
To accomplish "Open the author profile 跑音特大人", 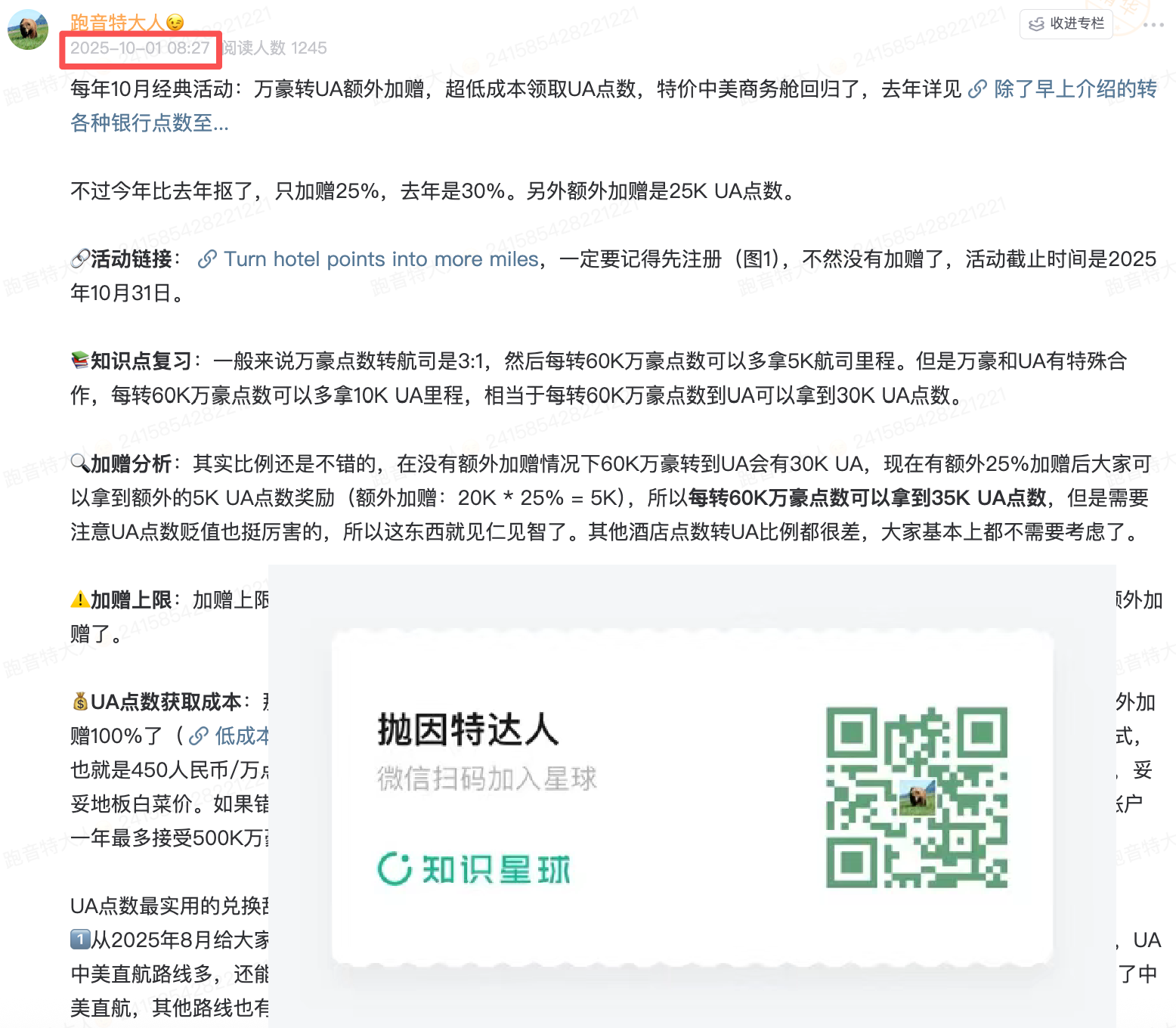I will tap(116, 23).
